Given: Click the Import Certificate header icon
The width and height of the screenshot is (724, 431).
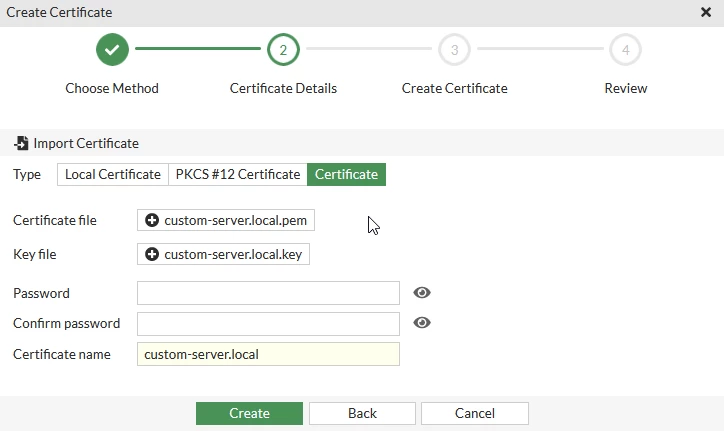Looking at the screenshot, I should [x=21, y=143].
